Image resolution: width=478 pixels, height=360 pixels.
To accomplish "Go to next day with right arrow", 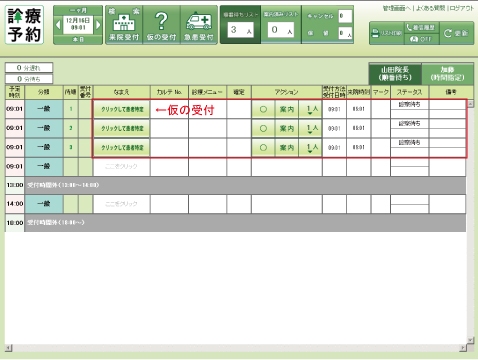I will 98,25.
